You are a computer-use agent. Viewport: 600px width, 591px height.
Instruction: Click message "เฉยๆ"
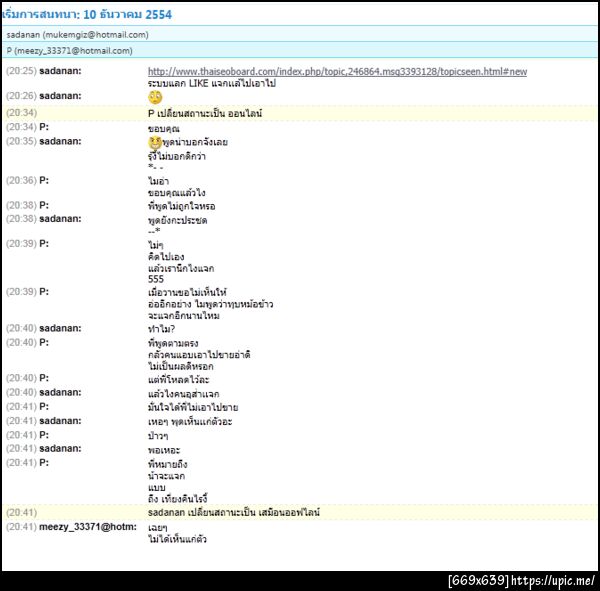pyautogui.click(x=157, y=528)
